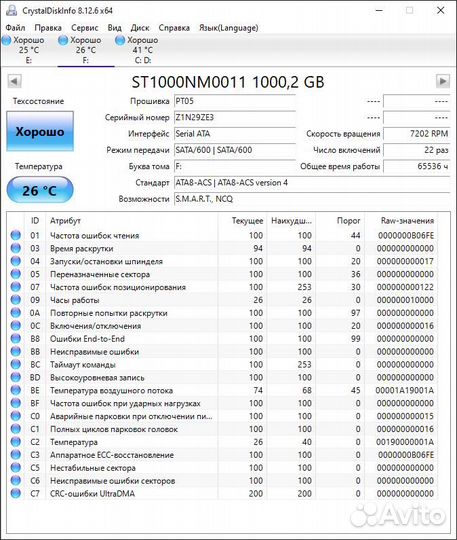Viewport: 457px width, 540px height.
Task: Open the Язык(Language) menu
Action: coord(229,28)
